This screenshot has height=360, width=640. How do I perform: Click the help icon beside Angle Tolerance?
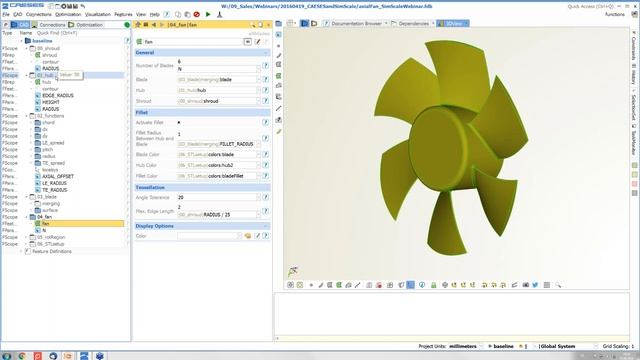pyautogui.click(x=265, y=197)
